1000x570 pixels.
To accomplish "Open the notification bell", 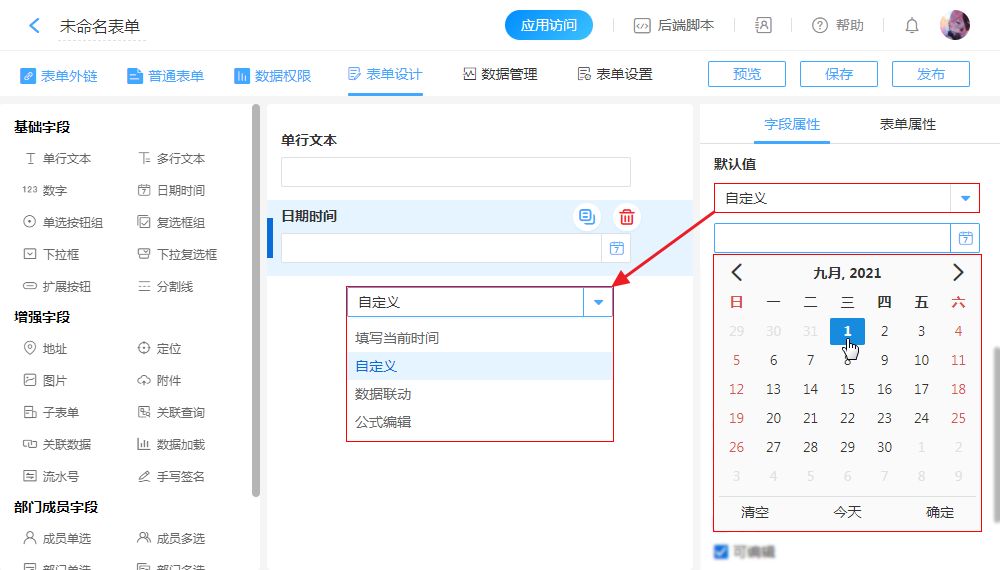I will [911, 26].
